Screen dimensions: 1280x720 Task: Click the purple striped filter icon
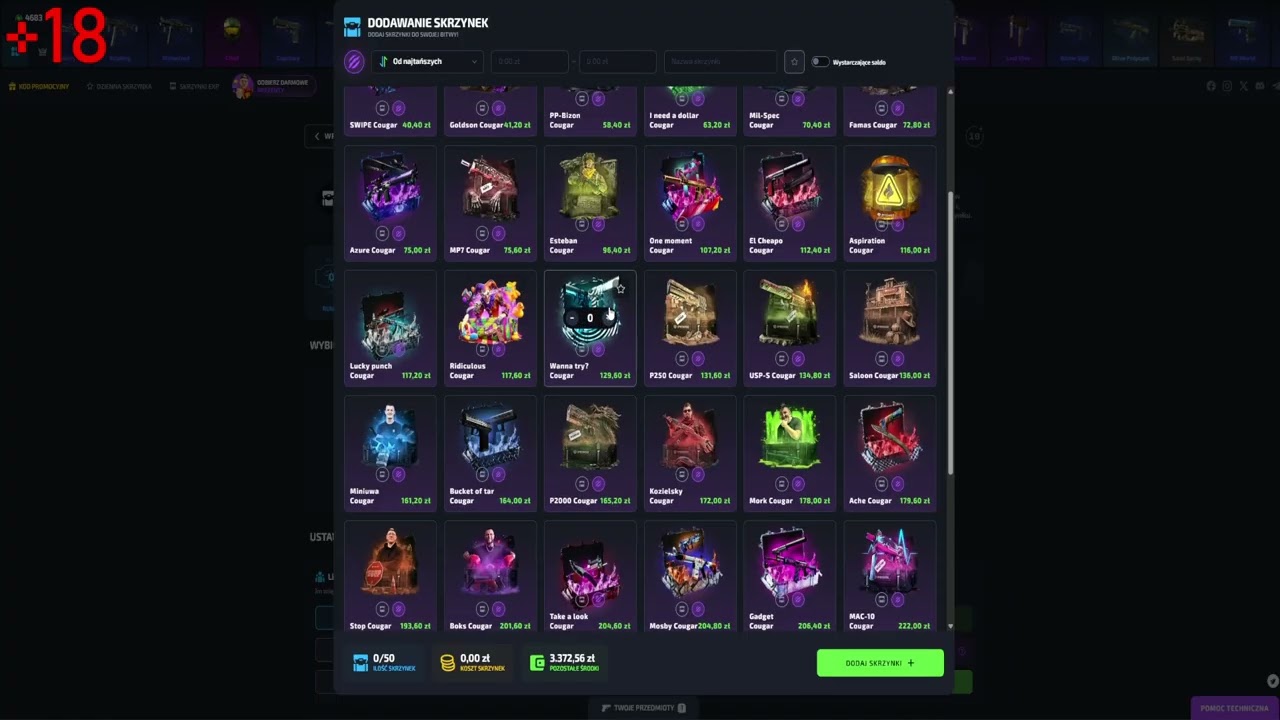point(353,62)
